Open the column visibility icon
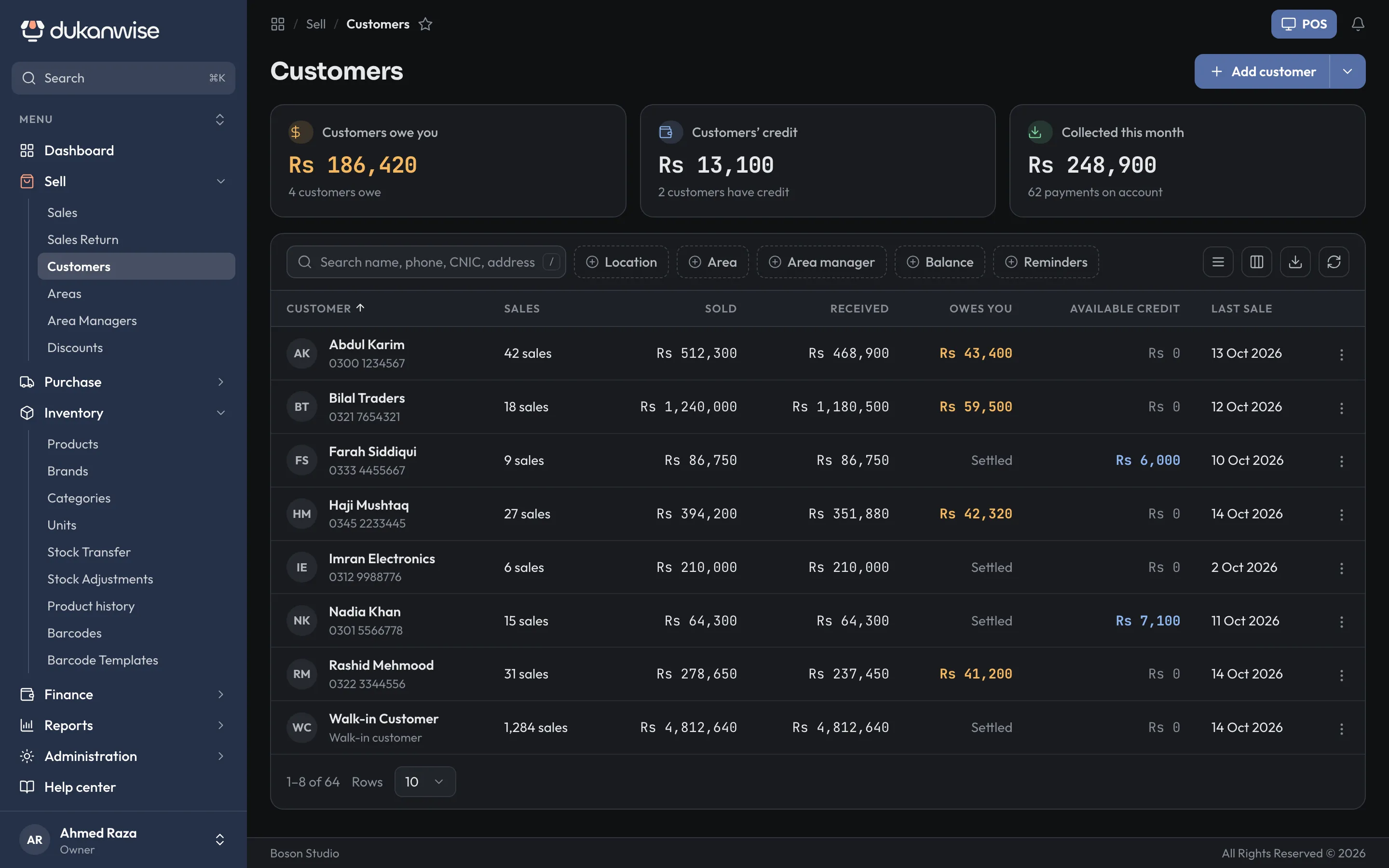The width and height of the screenshot is (1389, 868). click(x=1256, y=262)
